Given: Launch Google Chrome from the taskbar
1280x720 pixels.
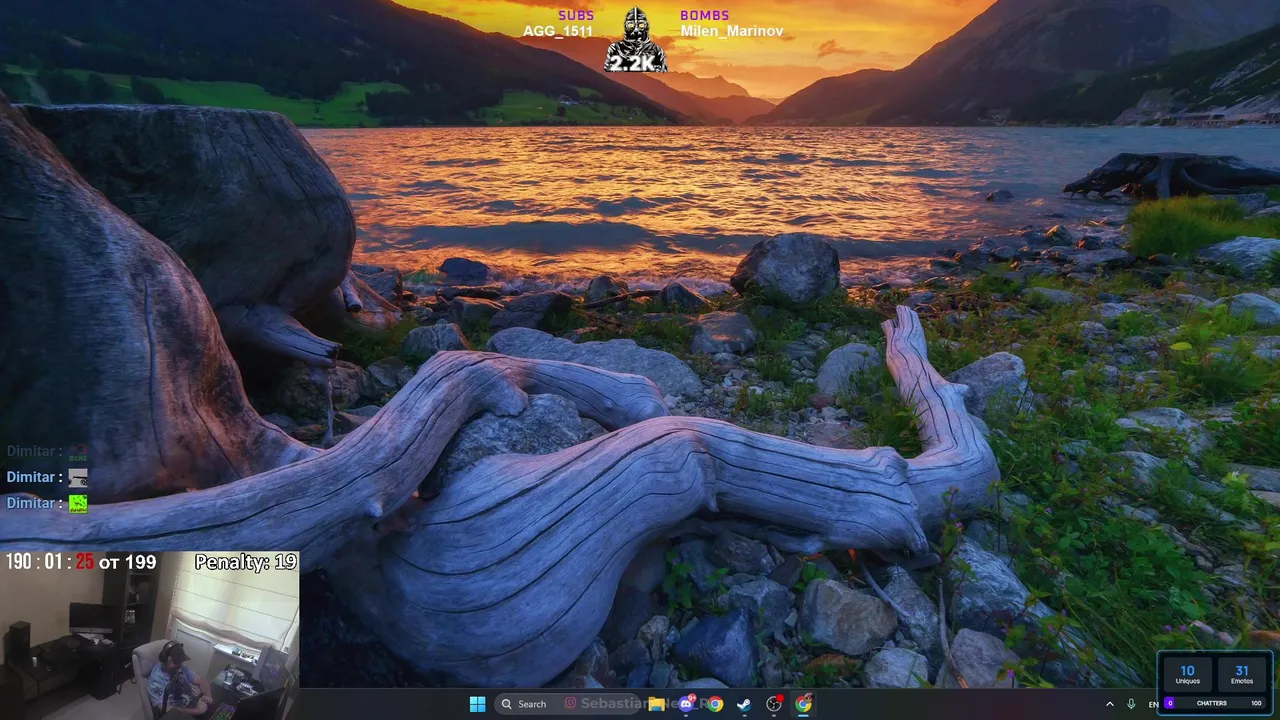Looking at the screenshot, I should (x=714, y=704).
